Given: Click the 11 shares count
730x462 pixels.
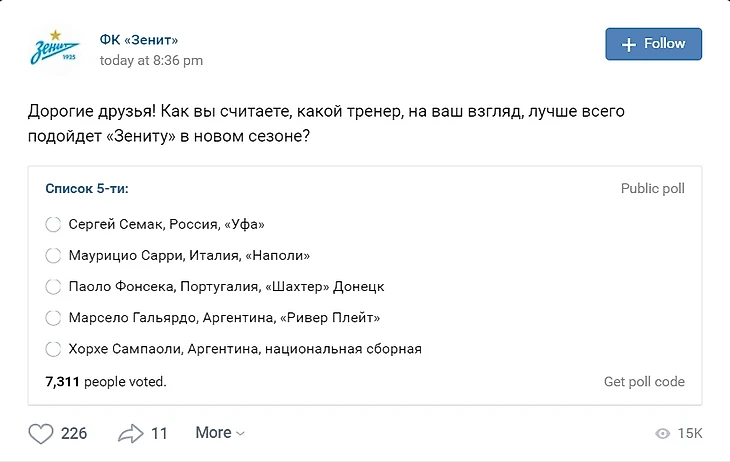Looking at the screenshot, I should pos(159,433).
